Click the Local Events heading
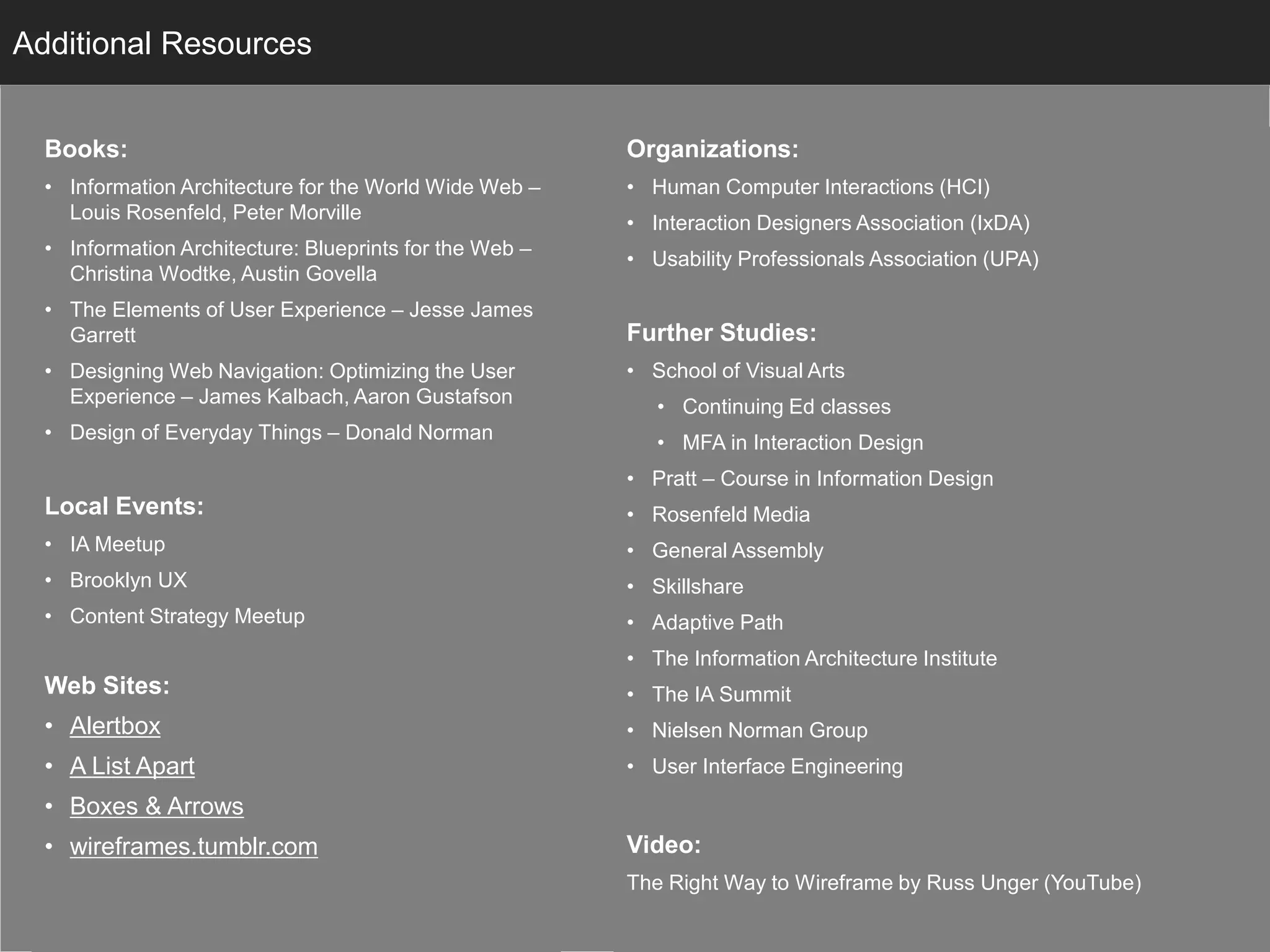 click(x=124, y=506)
